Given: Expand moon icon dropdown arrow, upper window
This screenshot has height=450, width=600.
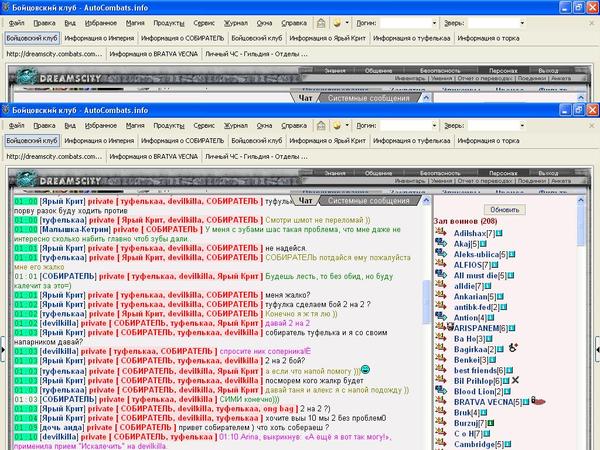Looking at the screenshot, I should click(x=347, y=23).
